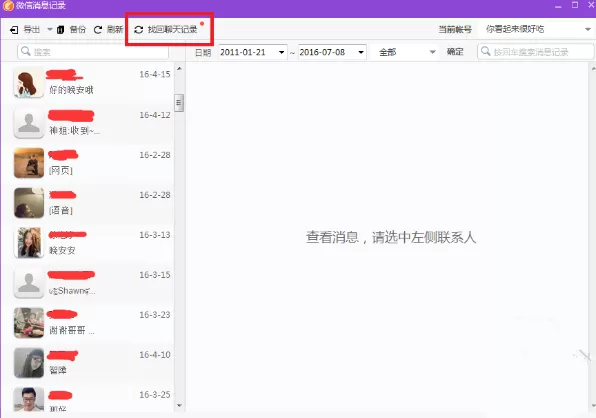Click avatar of contact dated 16-3-23
The image size is (596, 418).
(29, 323)
